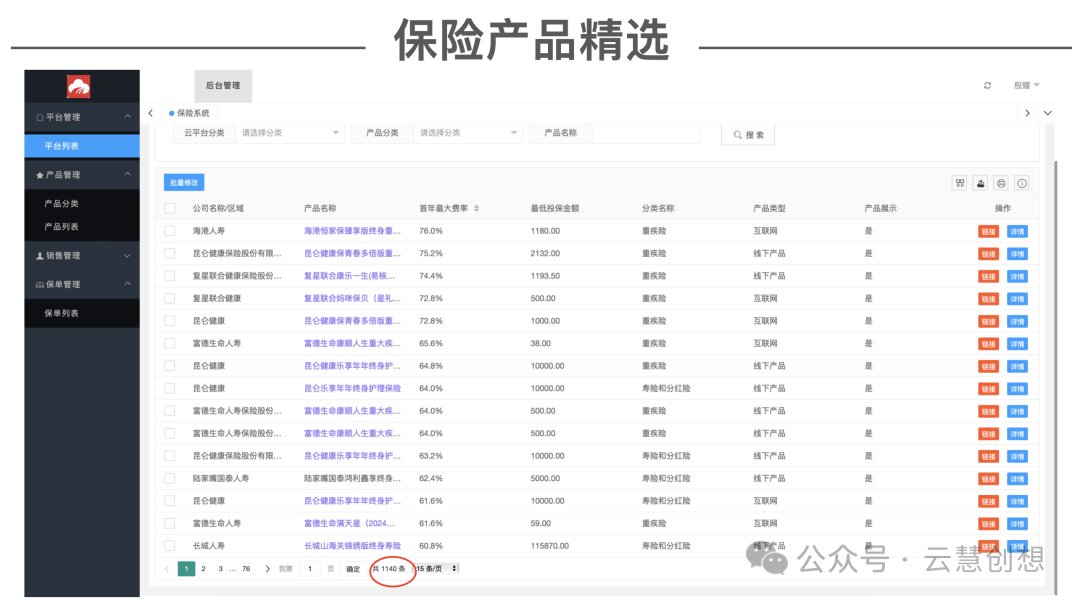
Task: Open the card view icon above the table
Action: pos(960,183)
